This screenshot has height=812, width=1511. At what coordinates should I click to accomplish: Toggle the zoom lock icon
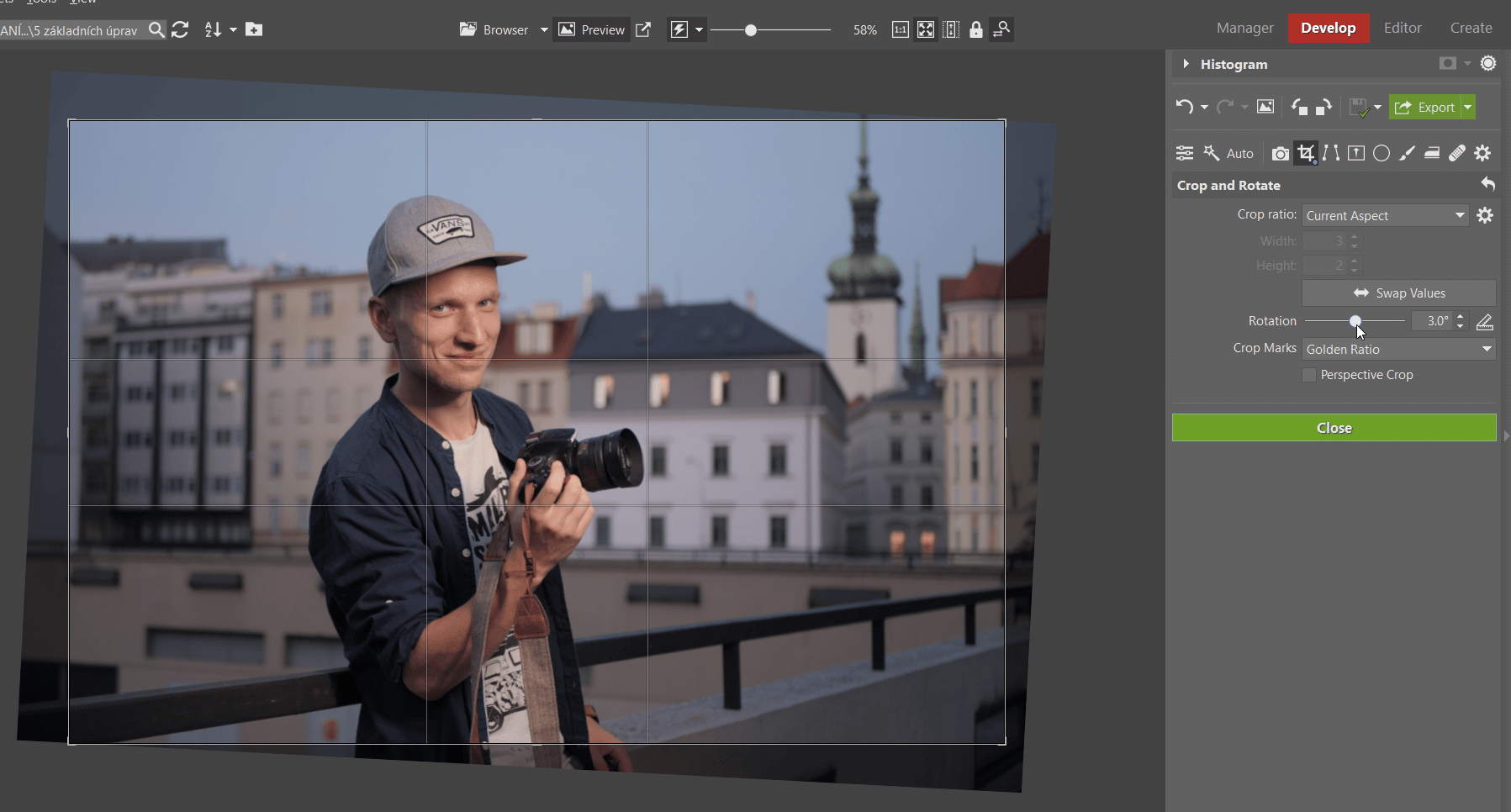tap(975, 30)
